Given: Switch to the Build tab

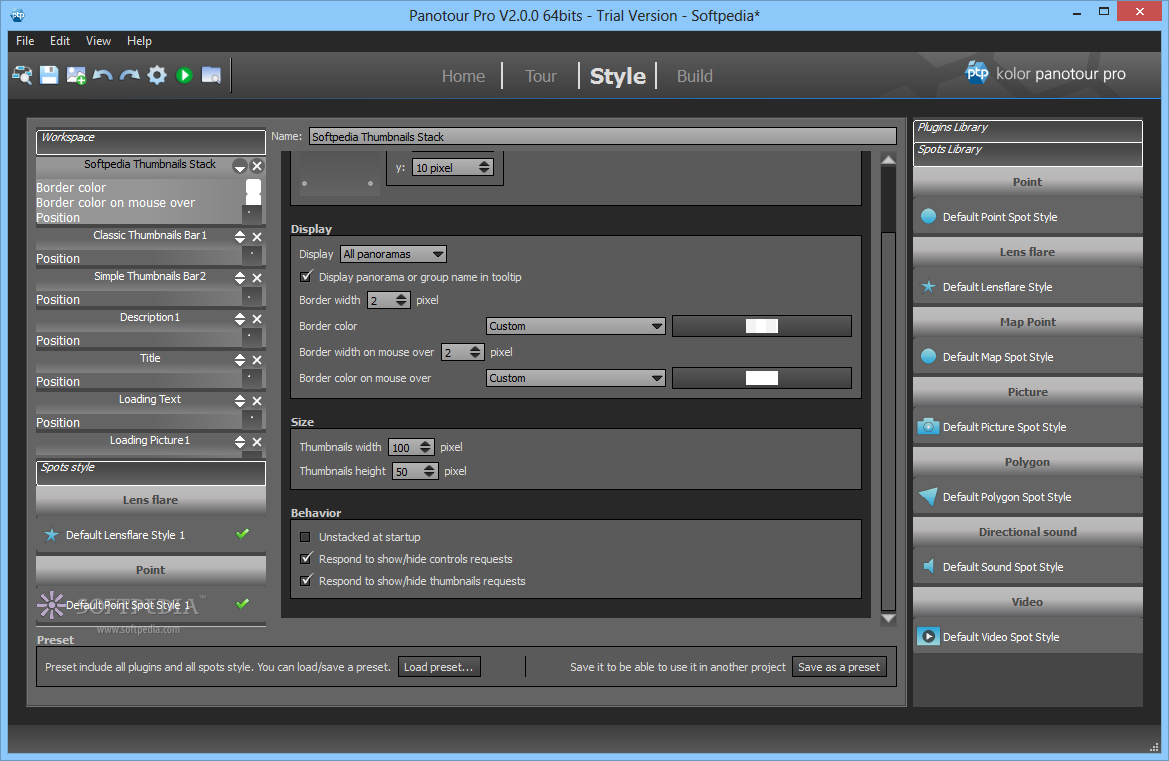Looking at the screenshot, I should click(x=694, y=76).
